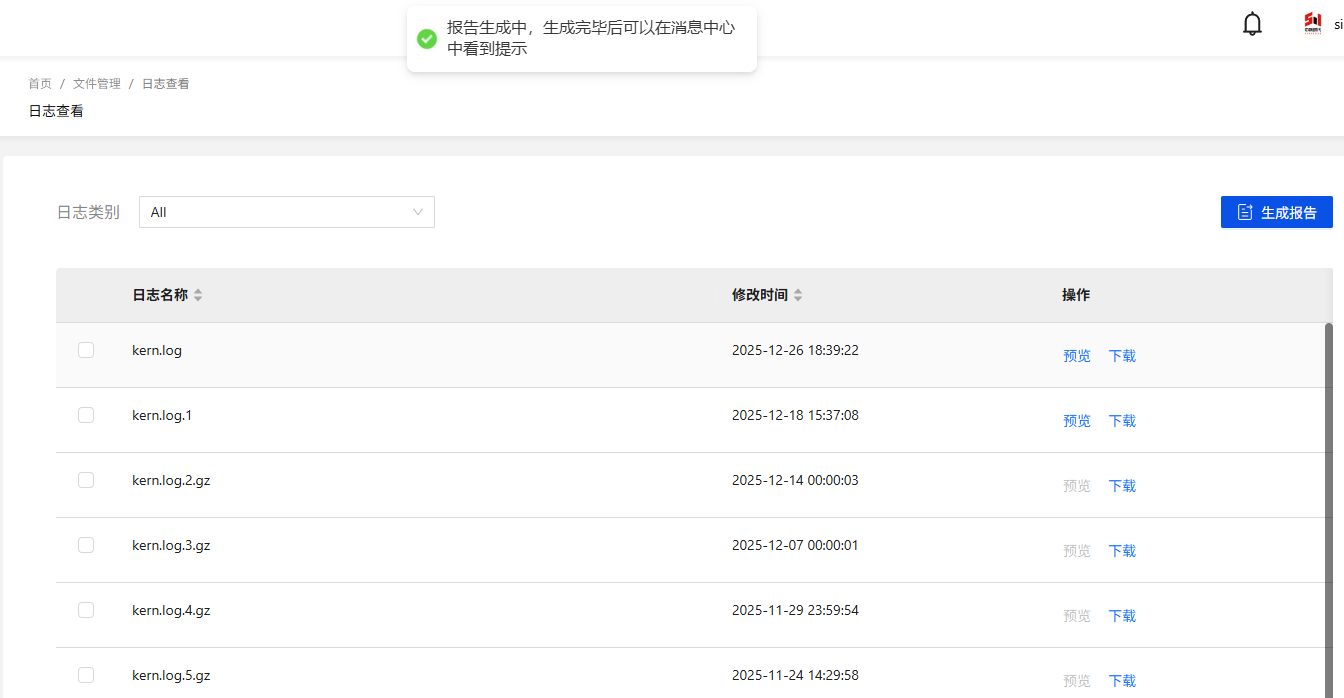Image resolution: width=1344 pixels, height=698 pixels.
Task: Go to 首页 breadcrumb
Action: [x=40, y=84]
